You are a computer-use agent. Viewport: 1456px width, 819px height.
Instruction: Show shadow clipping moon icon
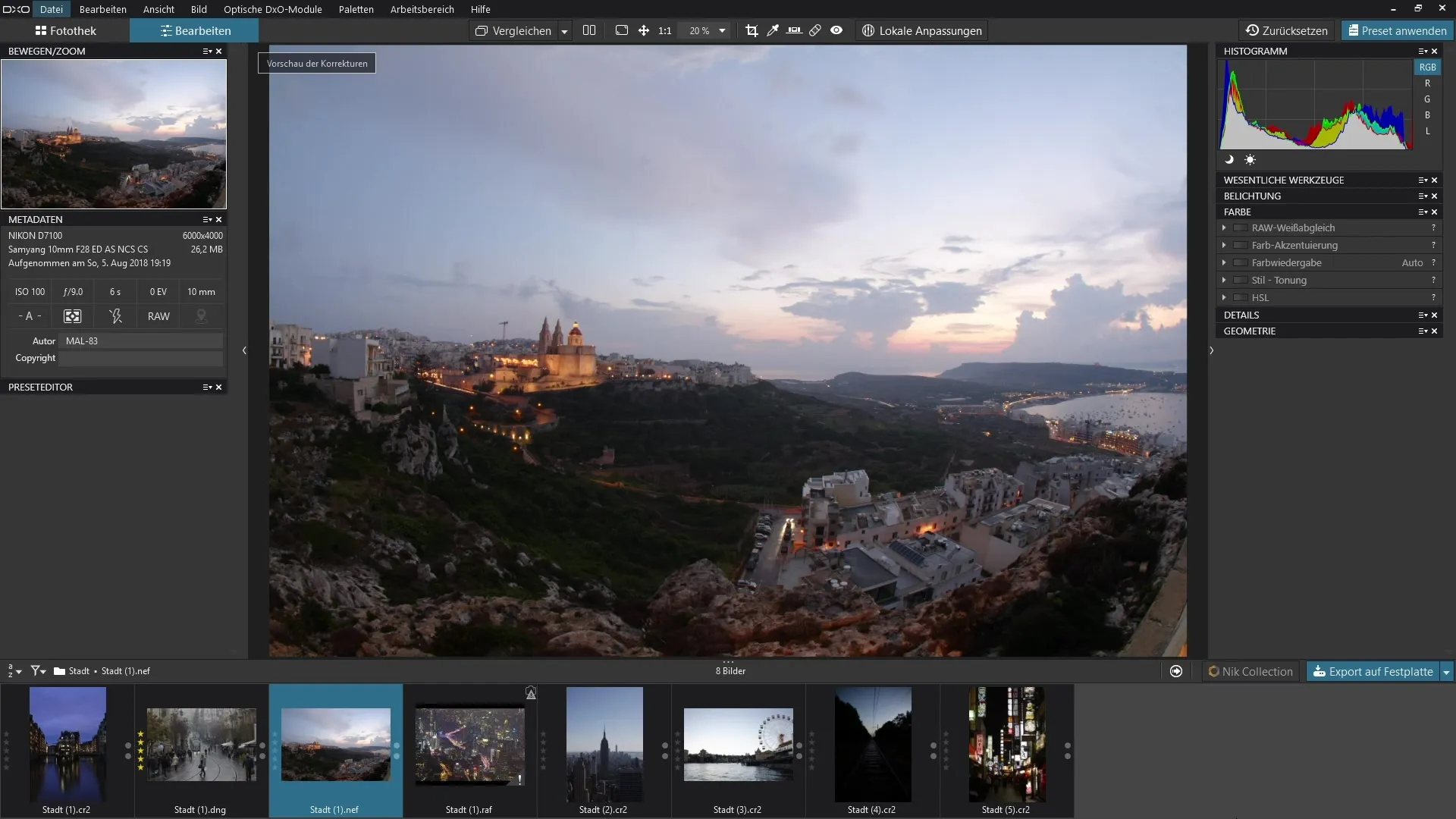pyautogui.click(x=1229, y=160)
